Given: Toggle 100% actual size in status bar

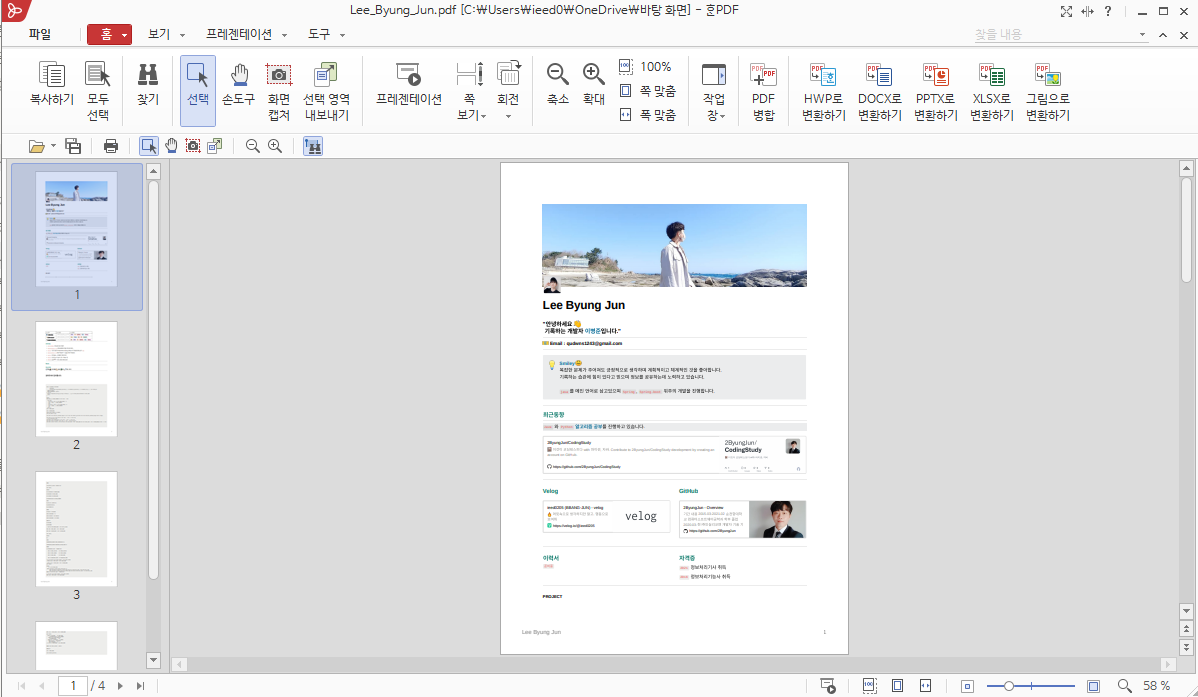Looking at the screenshot, I should click(x=869, y=686).
